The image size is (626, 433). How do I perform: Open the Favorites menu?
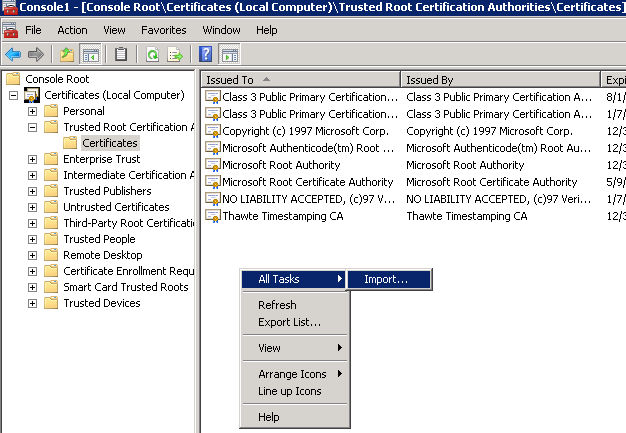click(x=164, y=30)
